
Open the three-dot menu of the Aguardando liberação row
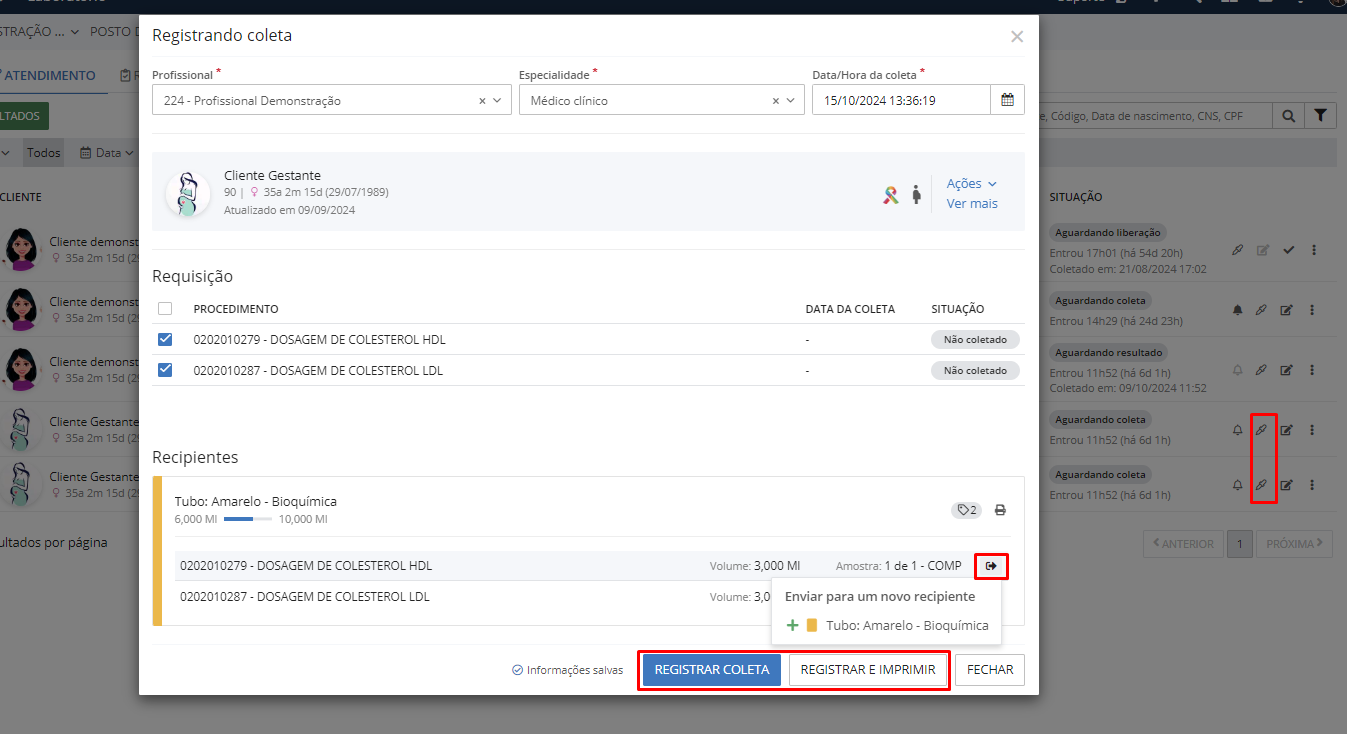[x=1313, y=250]
